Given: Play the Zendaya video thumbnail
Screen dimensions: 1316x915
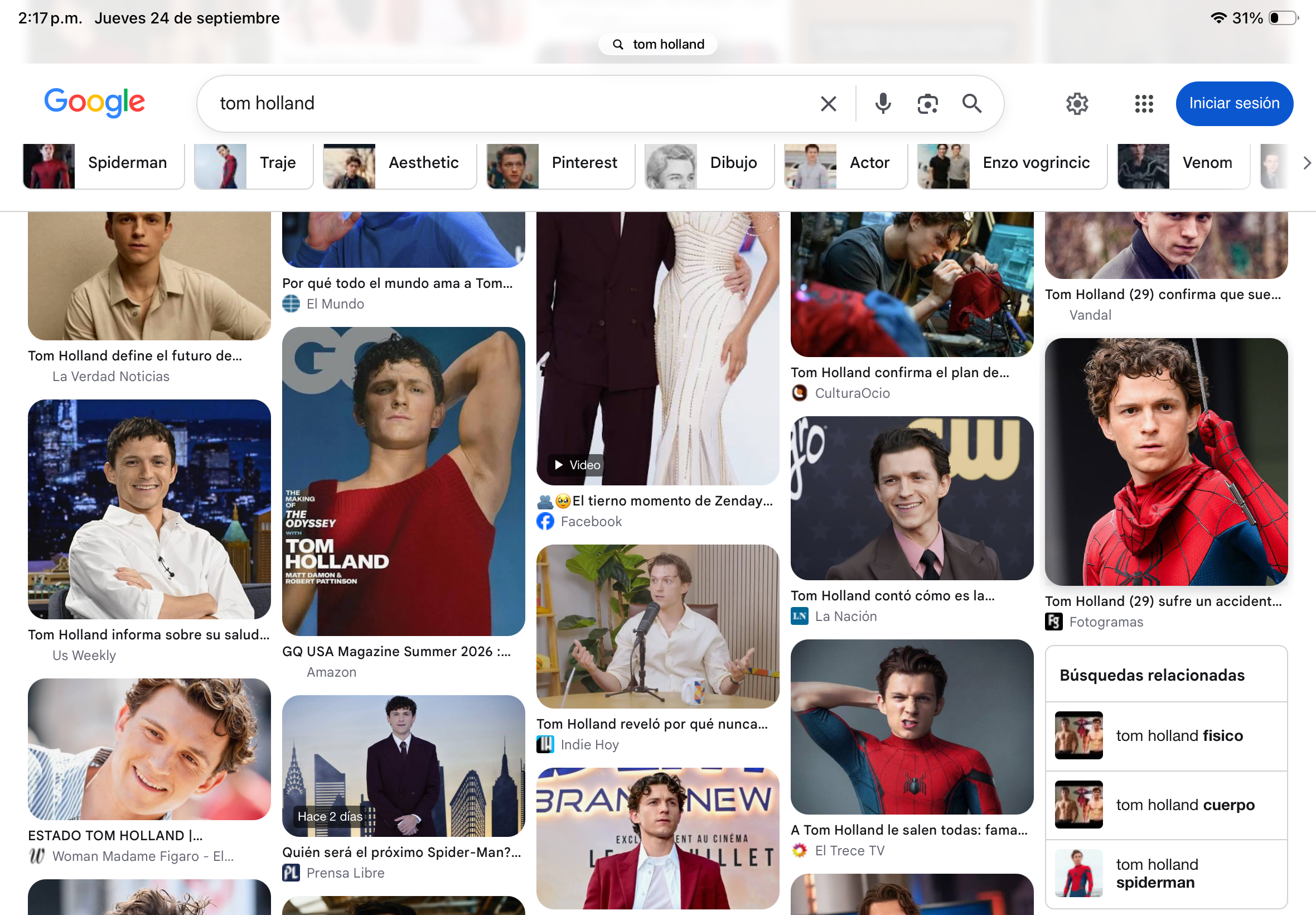Looking at the screenshot, I should coord(657,349).
